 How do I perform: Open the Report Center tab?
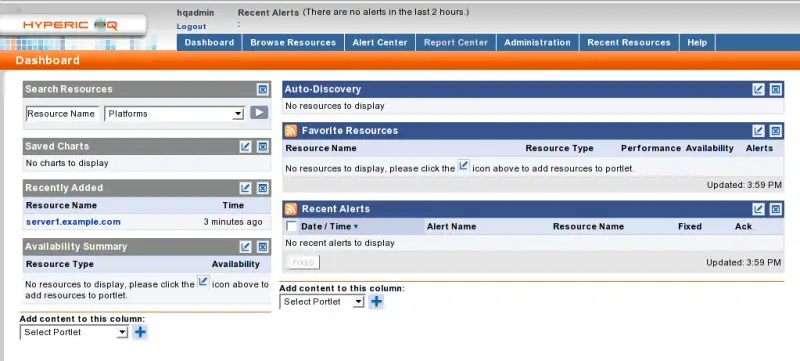coord(456,43)
